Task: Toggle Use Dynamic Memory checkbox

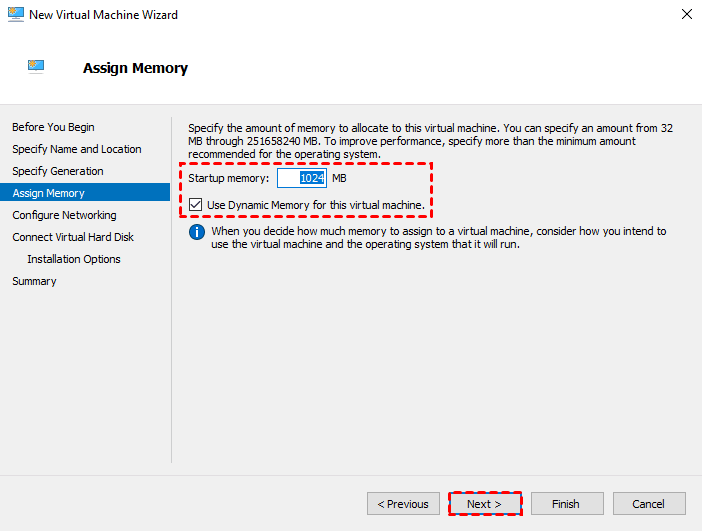Action: pyautogui.click(x=195, y=205)
